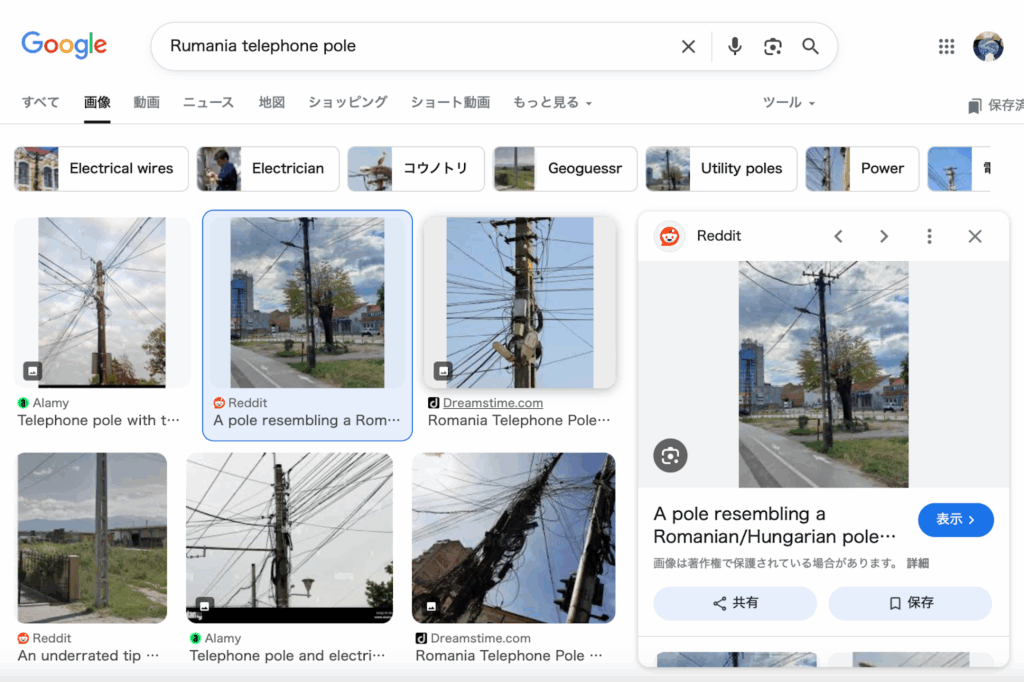1024x682 pixels.
Task: Open Alamy 'Telephone pole and electri…' thumbnail
Action: coord(289,538)
